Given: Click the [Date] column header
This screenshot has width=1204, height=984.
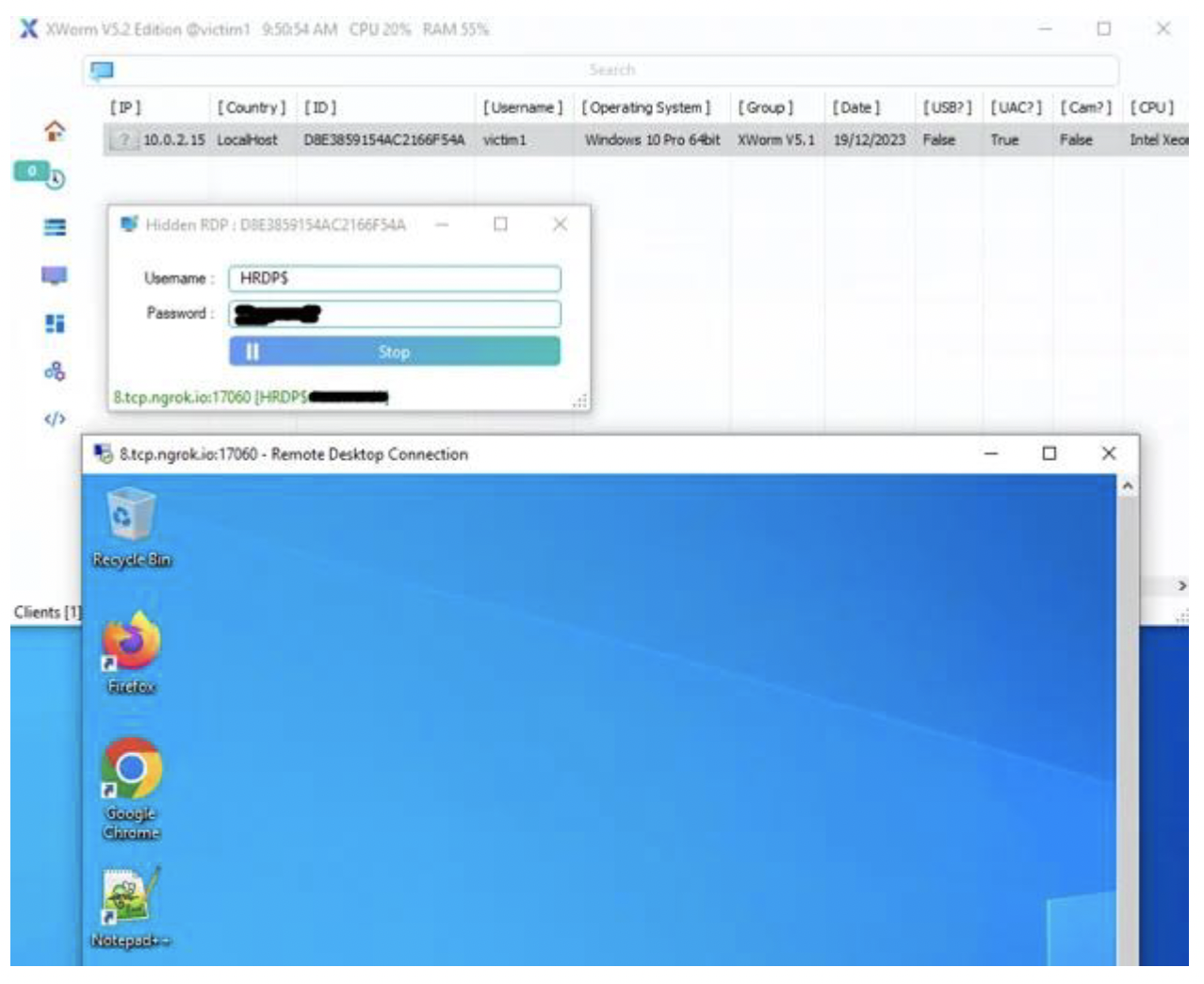Looking at the screenshot, I should tap(855, 107).
